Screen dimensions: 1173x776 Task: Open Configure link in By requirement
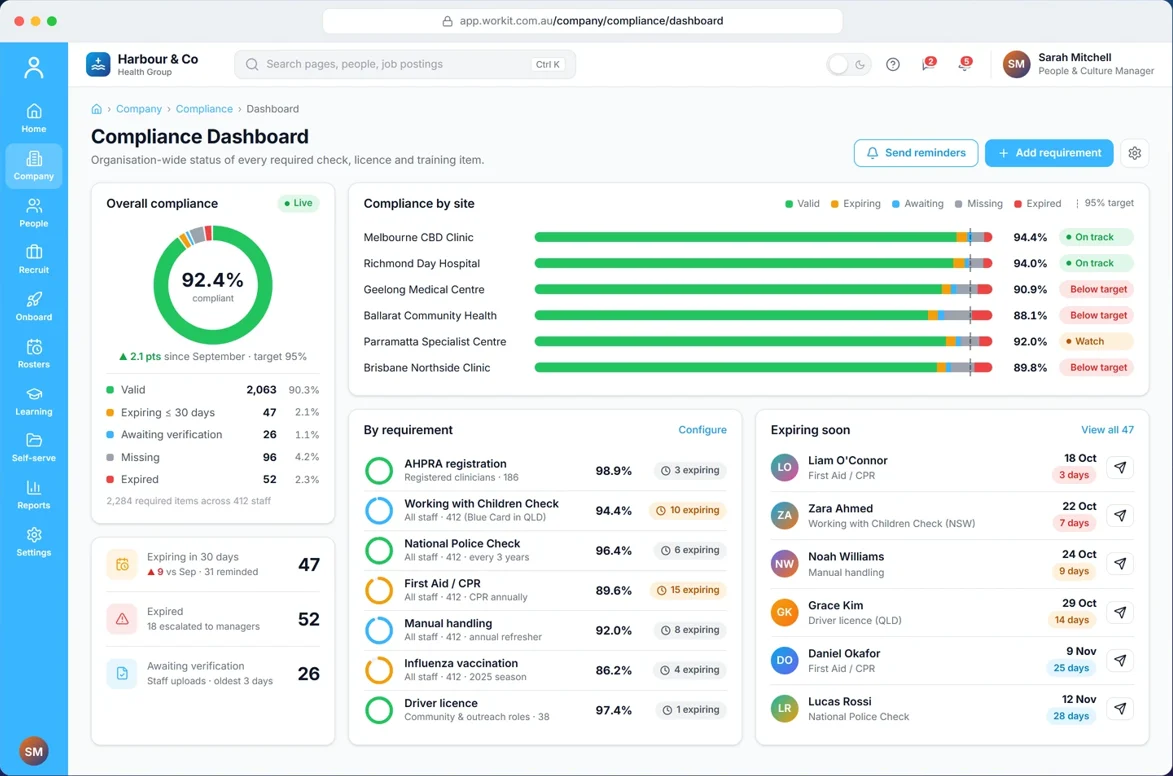tap(702, 430)
